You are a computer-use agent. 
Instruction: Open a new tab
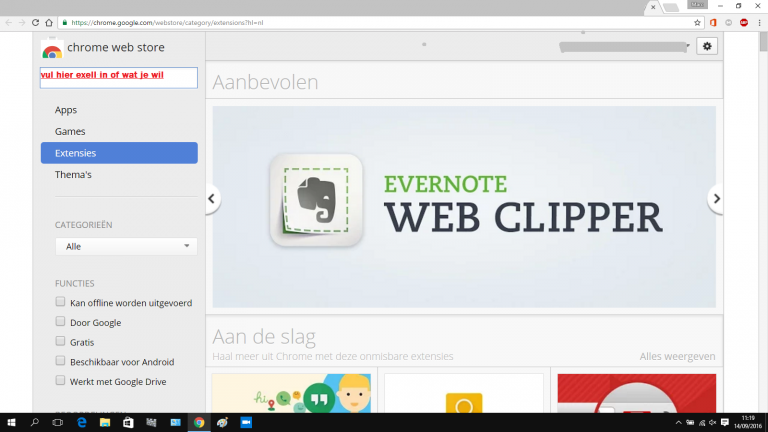pyautogui.click(x=671, y=7)
